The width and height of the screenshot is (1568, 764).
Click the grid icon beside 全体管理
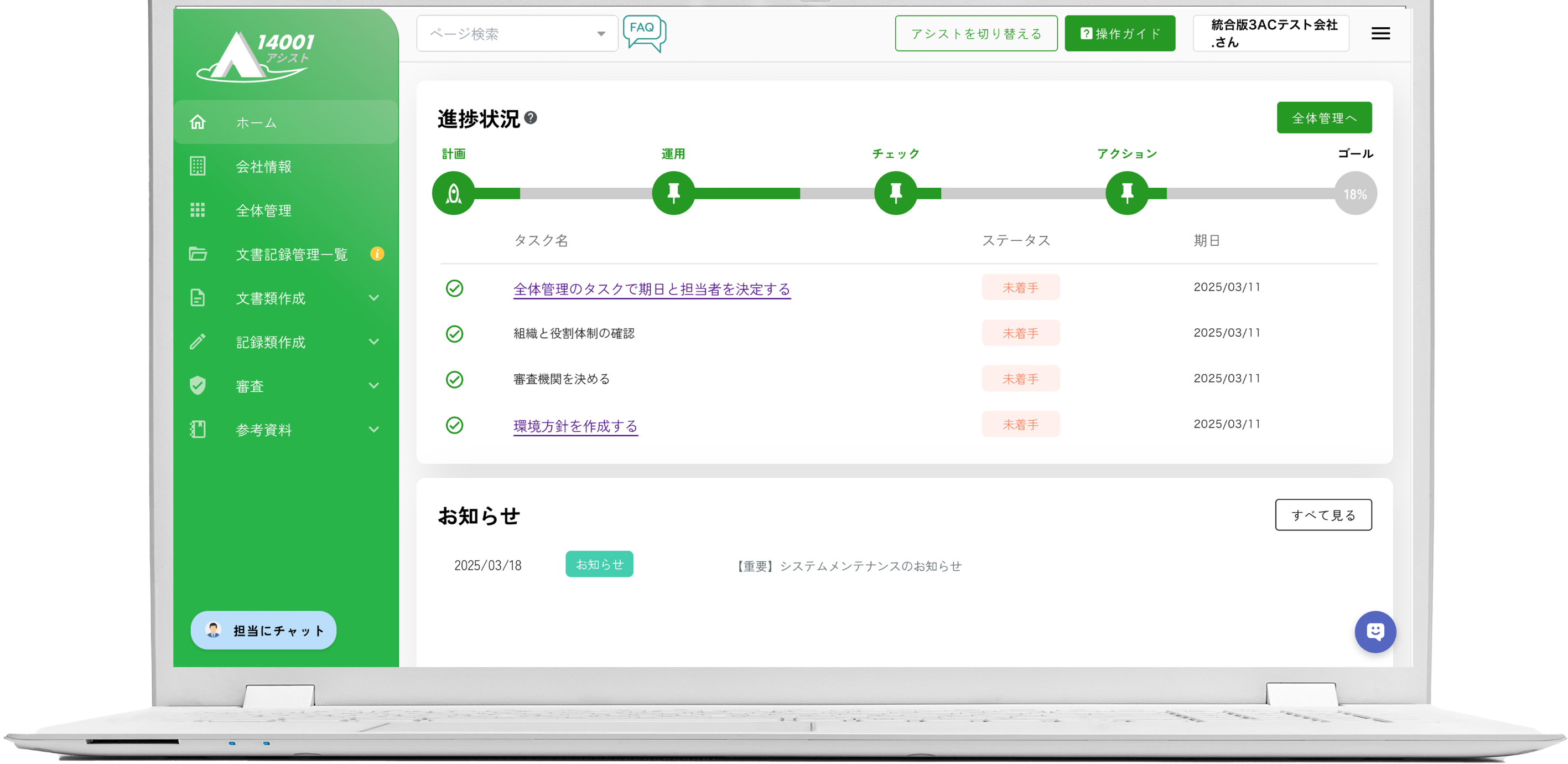(x=197, y=210)
